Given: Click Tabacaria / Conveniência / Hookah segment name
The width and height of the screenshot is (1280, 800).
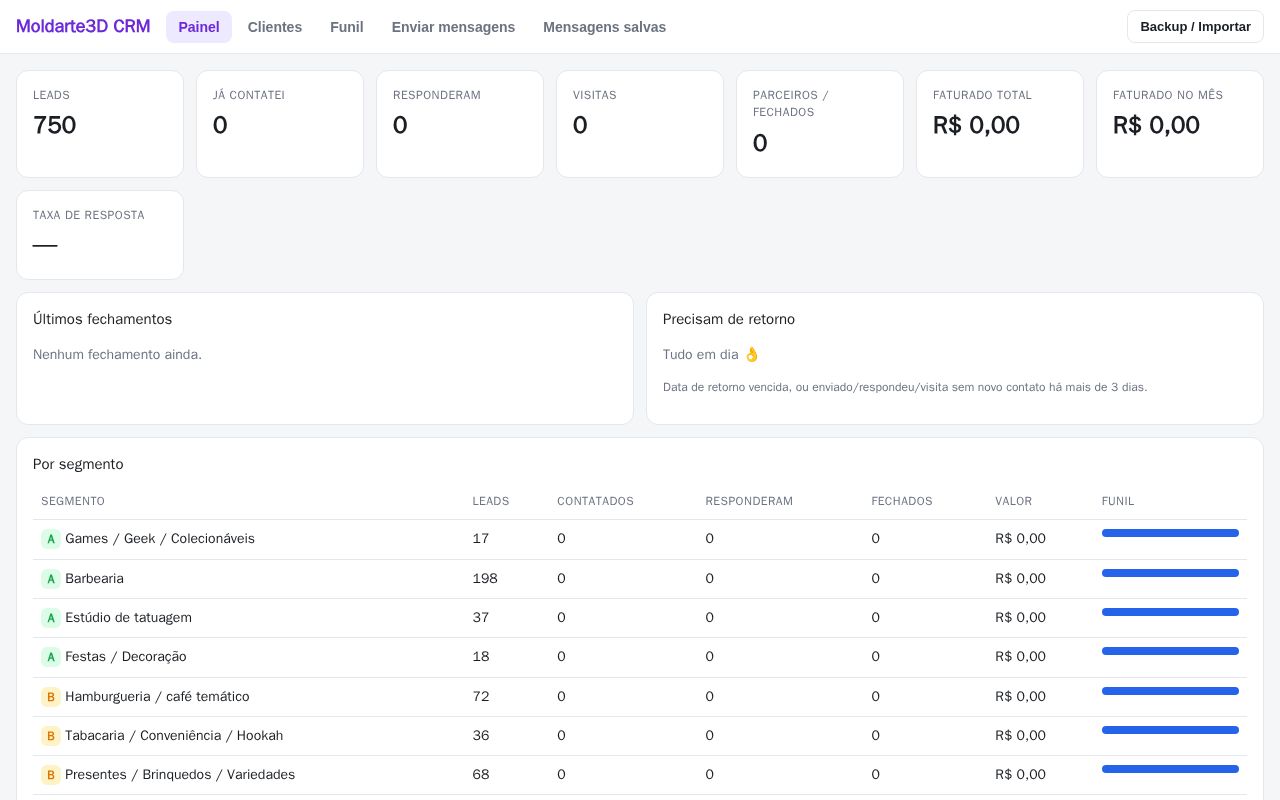Looking at the screenshot, I should click(174, 736).
